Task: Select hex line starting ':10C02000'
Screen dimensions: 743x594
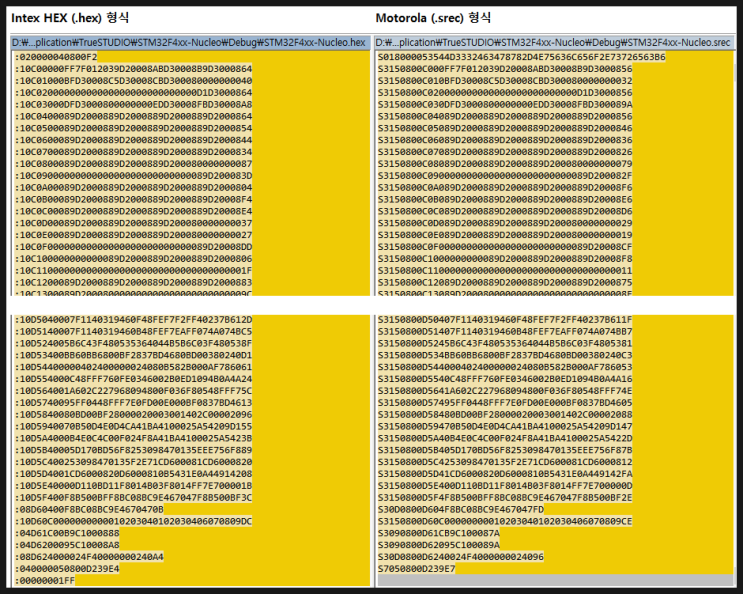Action: click(x=133, y=92)
